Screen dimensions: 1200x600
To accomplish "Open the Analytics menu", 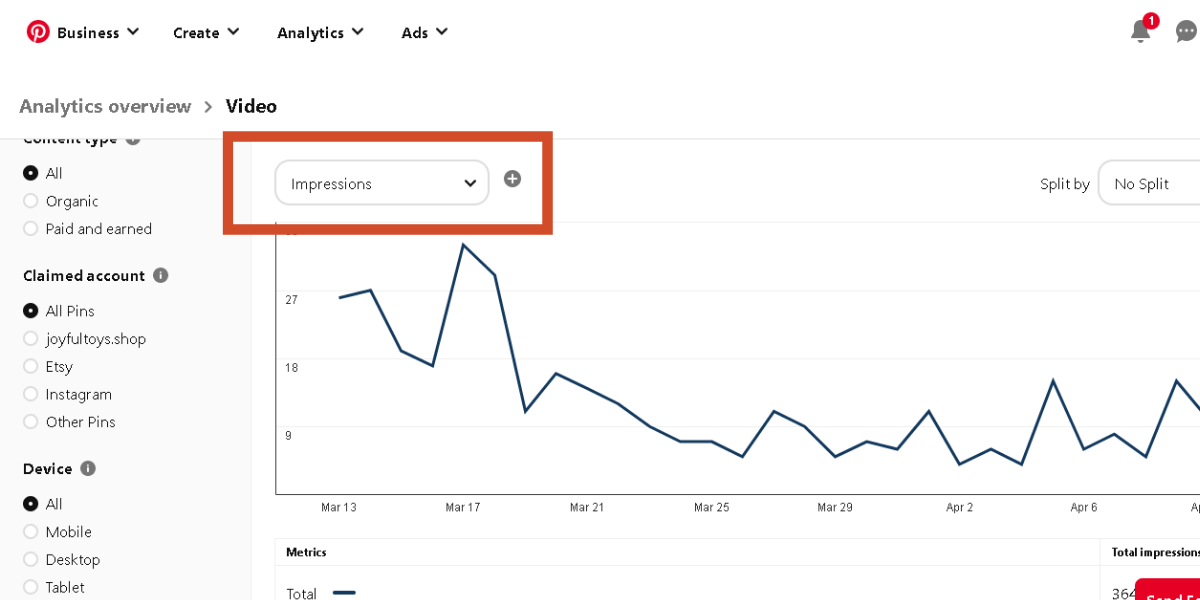I will [320, 32].
